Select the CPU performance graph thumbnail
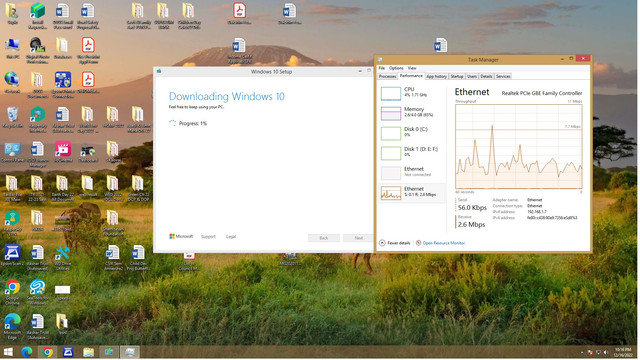 tap(391, 93)
